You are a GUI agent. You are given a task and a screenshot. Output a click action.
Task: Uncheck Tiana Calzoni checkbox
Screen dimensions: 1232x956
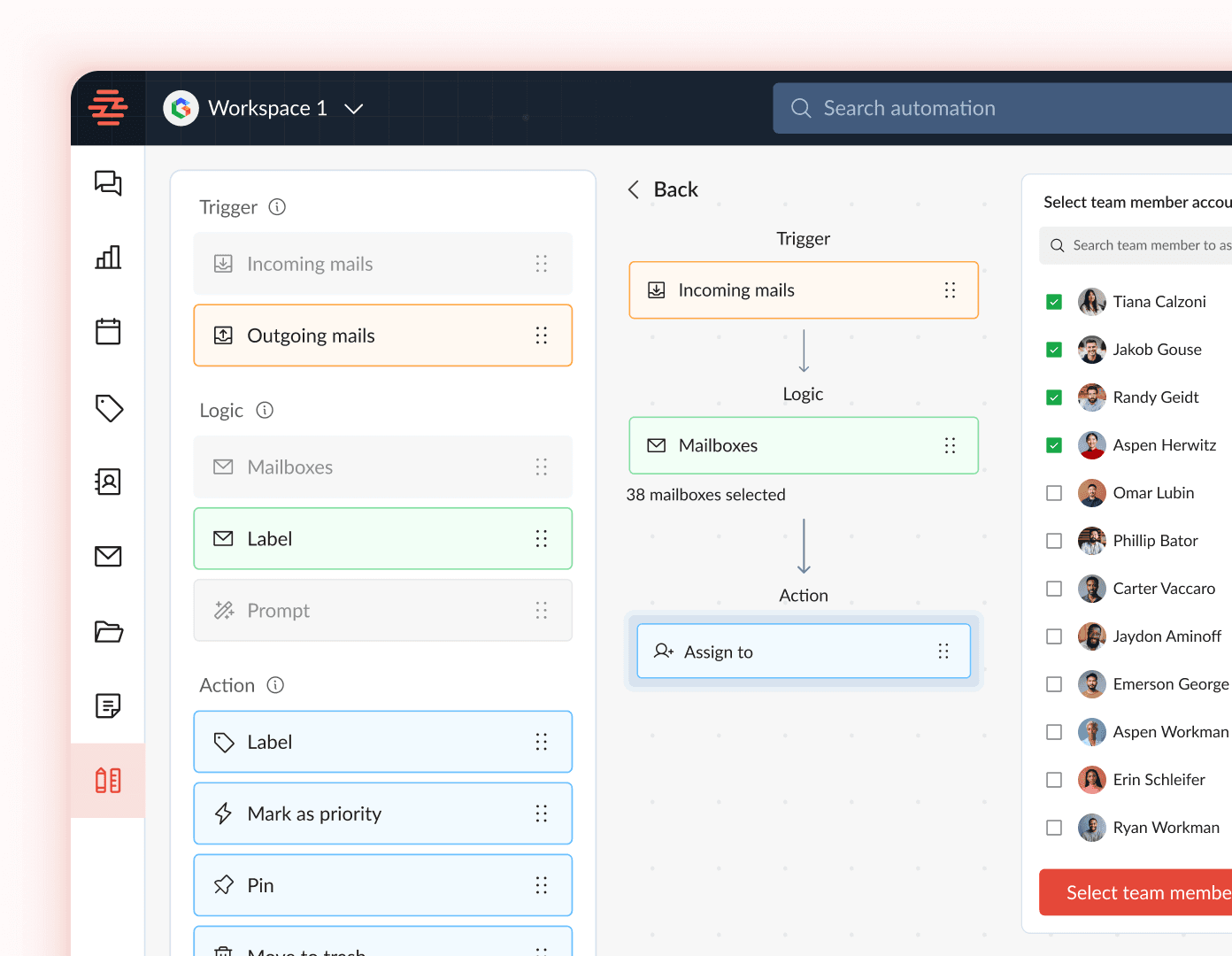1054,302
